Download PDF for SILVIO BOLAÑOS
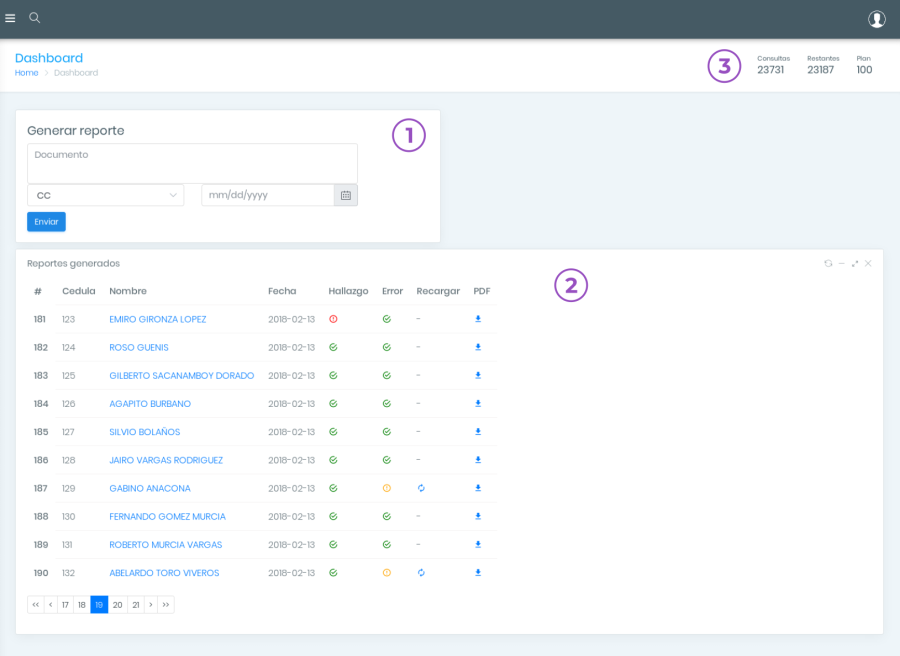Image resolution: width=900 pixels, height=656 pixels. tap(478, 432)
